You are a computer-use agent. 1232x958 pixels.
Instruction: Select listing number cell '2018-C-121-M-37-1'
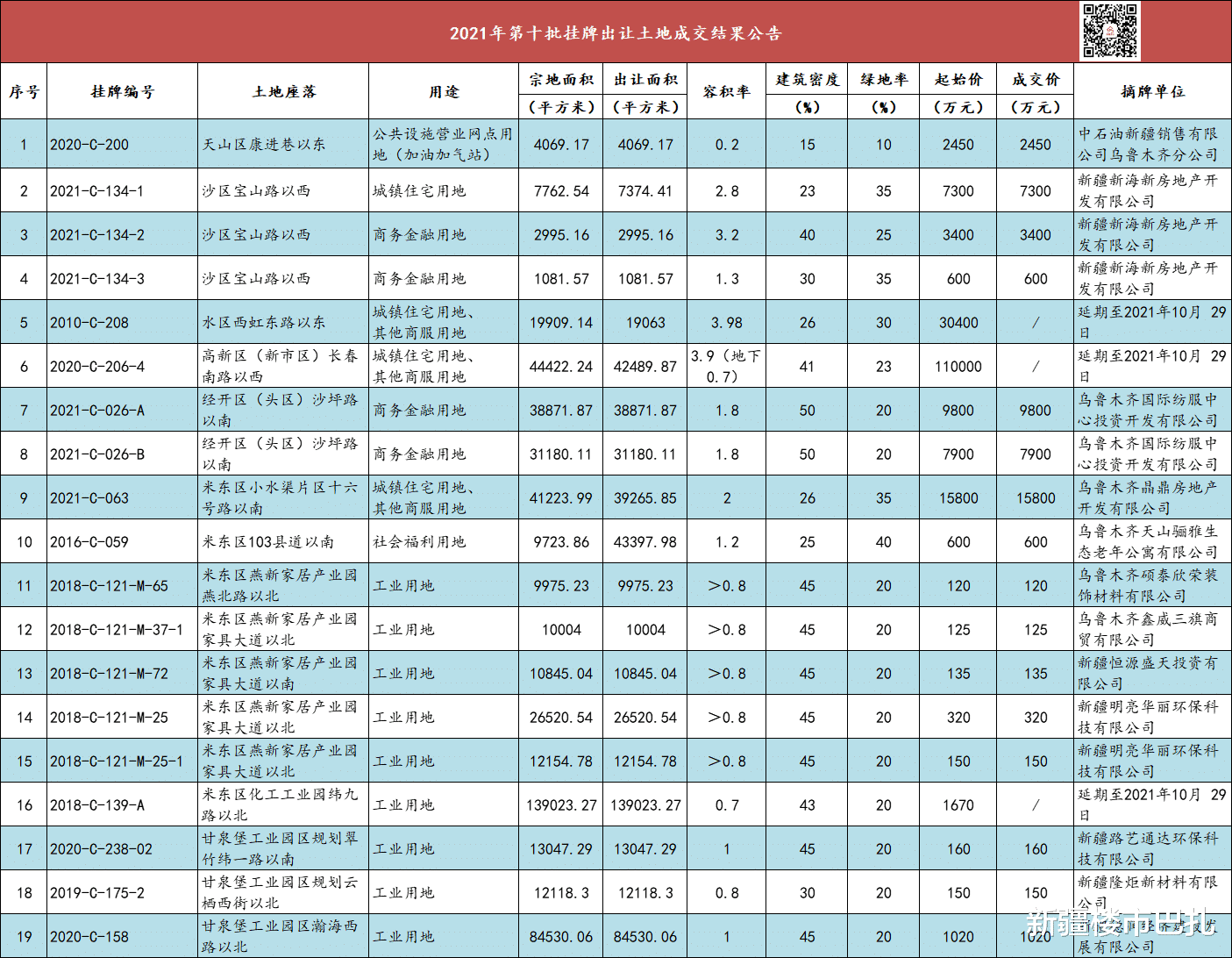[x=122, y=629]
